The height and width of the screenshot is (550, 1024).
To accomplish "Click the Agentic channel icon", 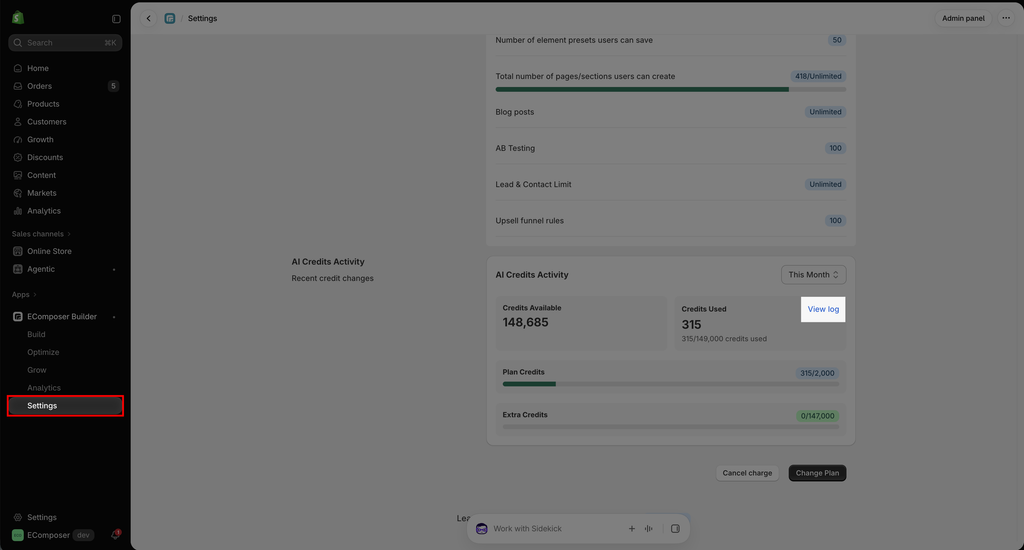I will [18, 269].
